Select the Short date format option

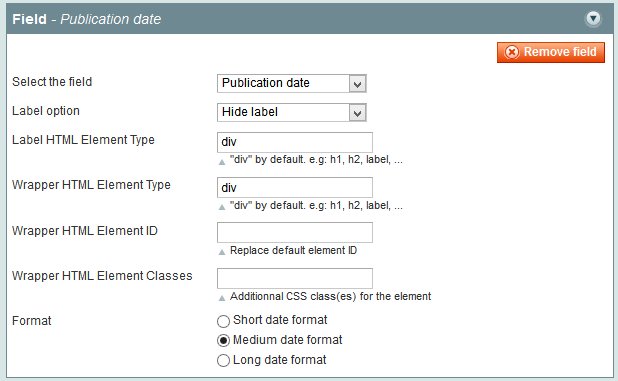pos(223,321)
